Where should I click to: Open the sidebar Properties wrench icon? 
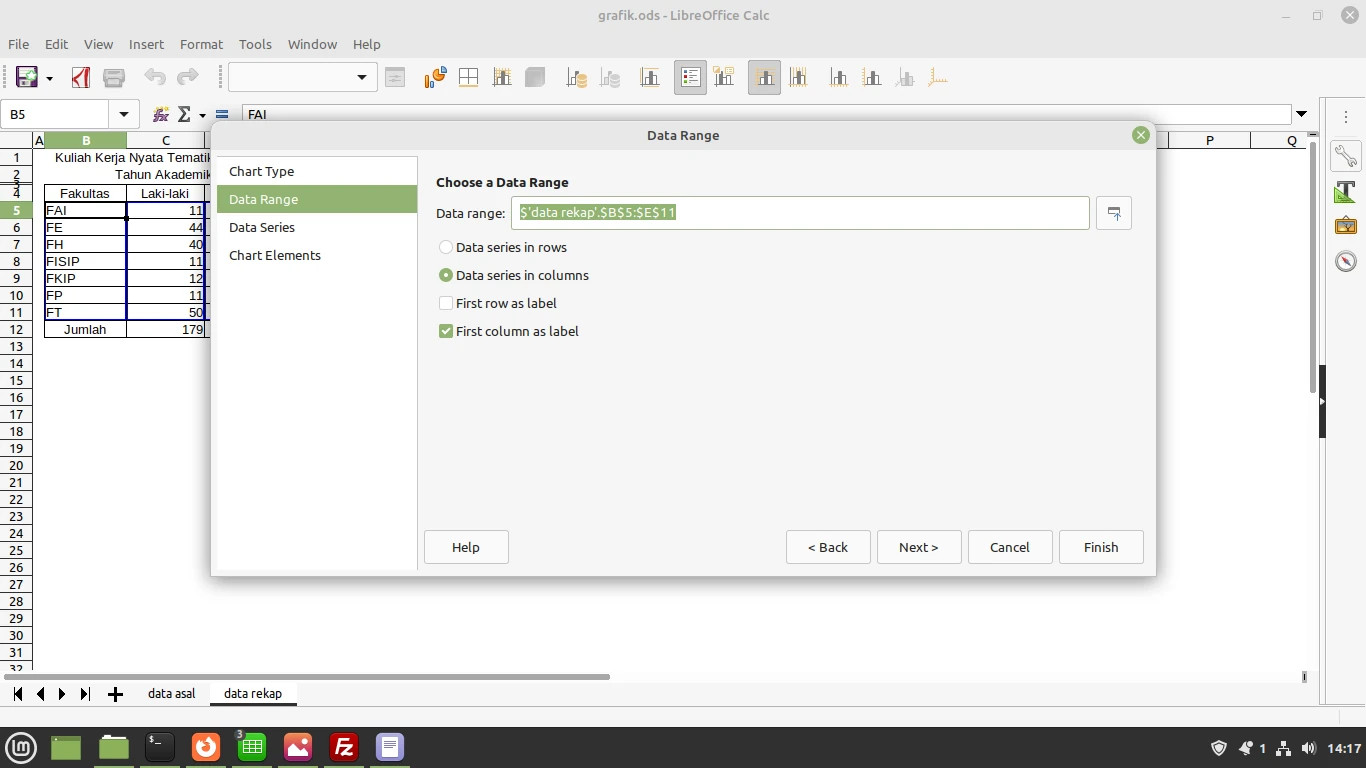(x=1346, y=155)
